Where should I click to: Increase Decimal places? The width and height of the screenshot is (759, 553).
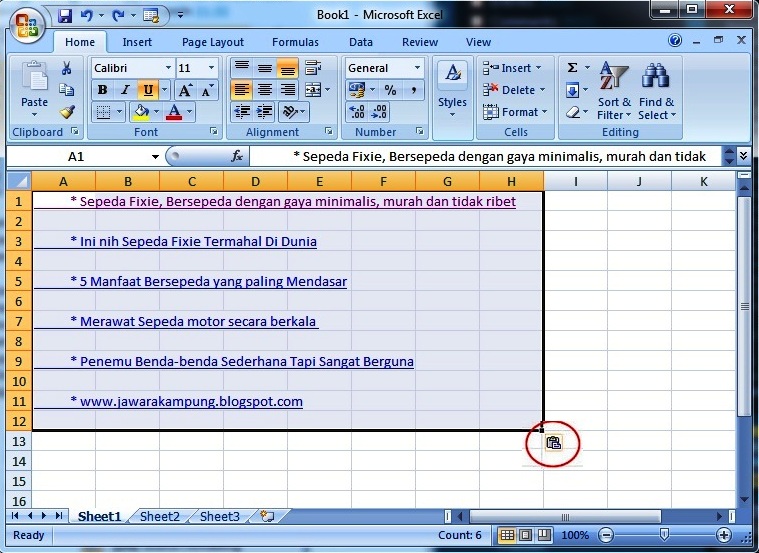click(x=357, y=112)
